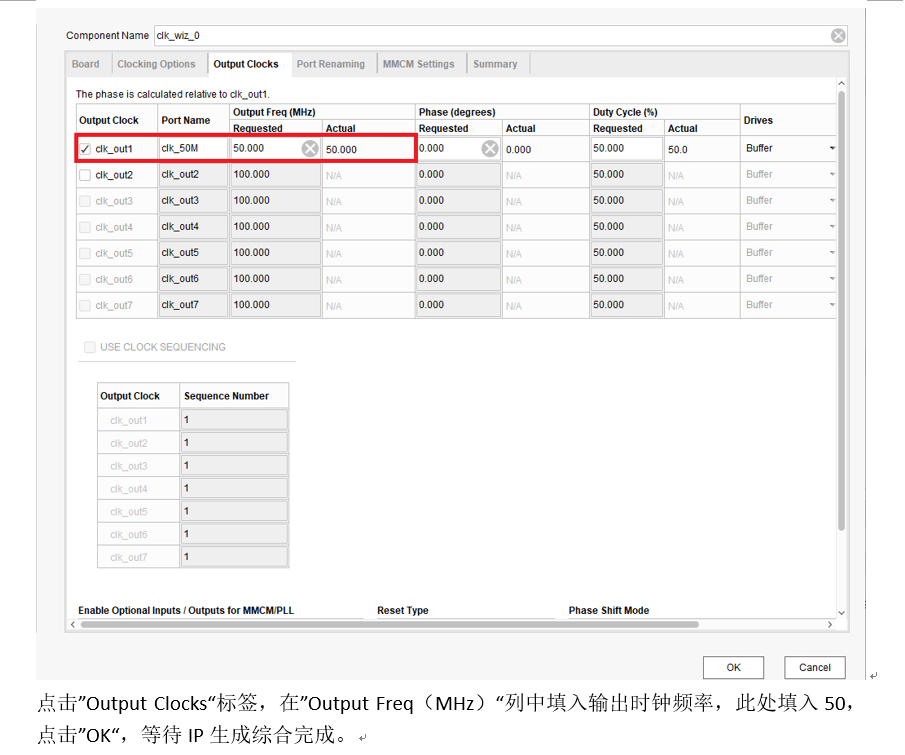Screen dimensions: 905x755
Task: Toggle the clk_out6 output clock checkbox
Action: (x=85, y=279)
